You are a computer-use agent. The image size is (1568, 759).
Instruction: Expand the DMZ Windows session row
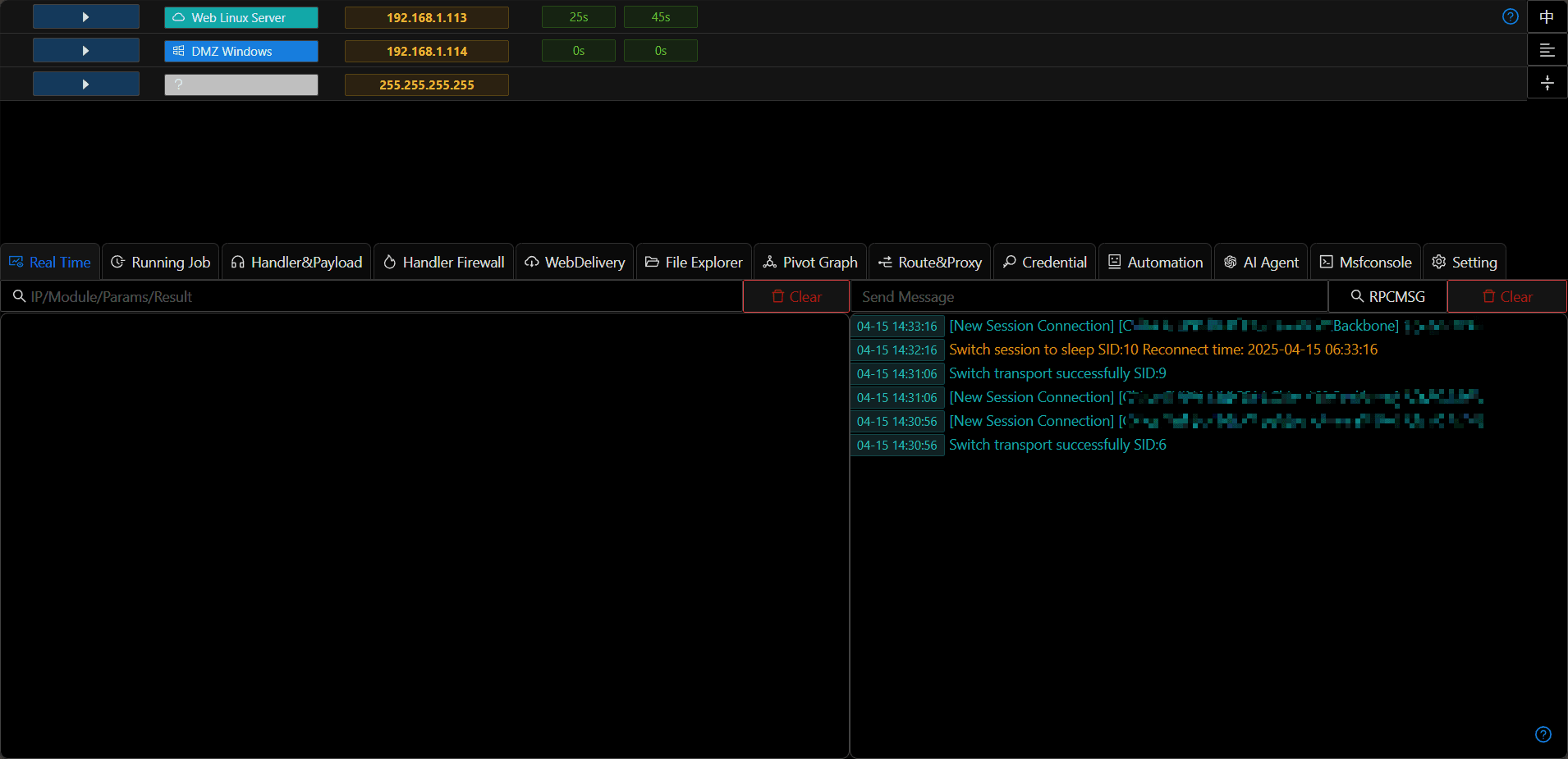[x=86, y=51]
